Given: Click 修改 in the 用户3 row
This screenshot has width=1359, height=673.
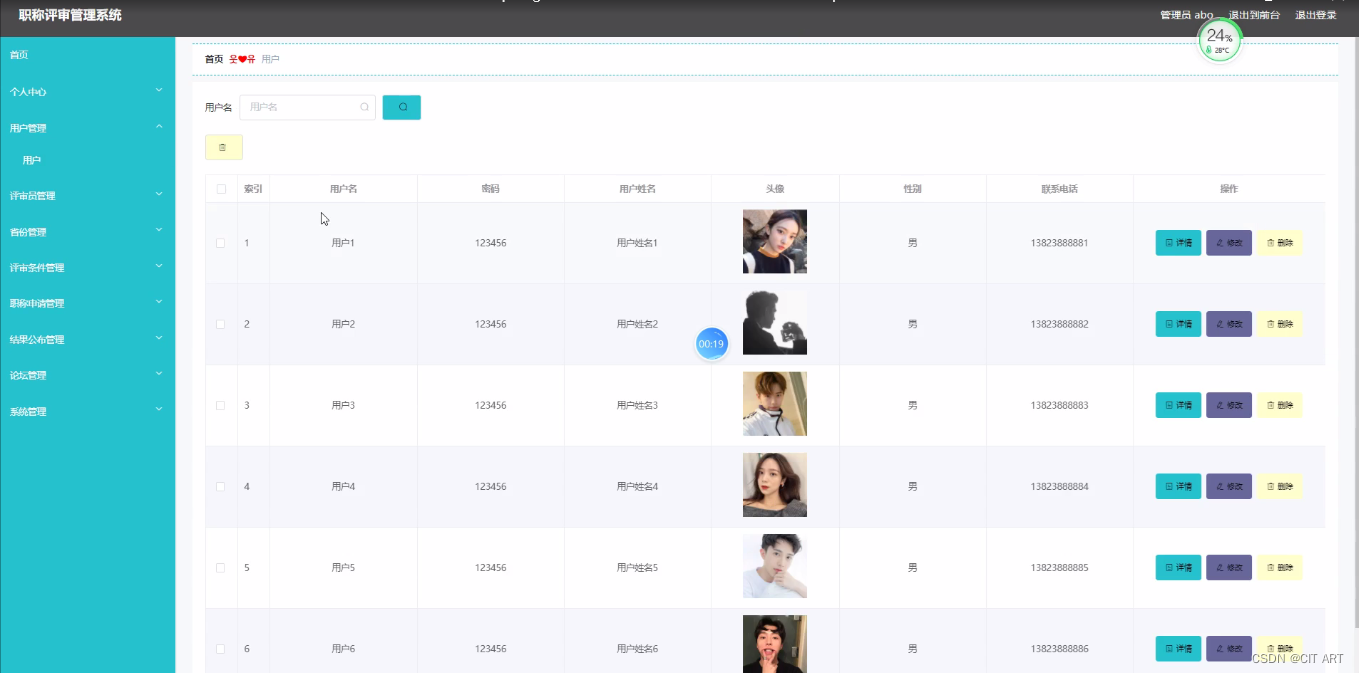Looking at the screenshot, I should coord(1229,405).
